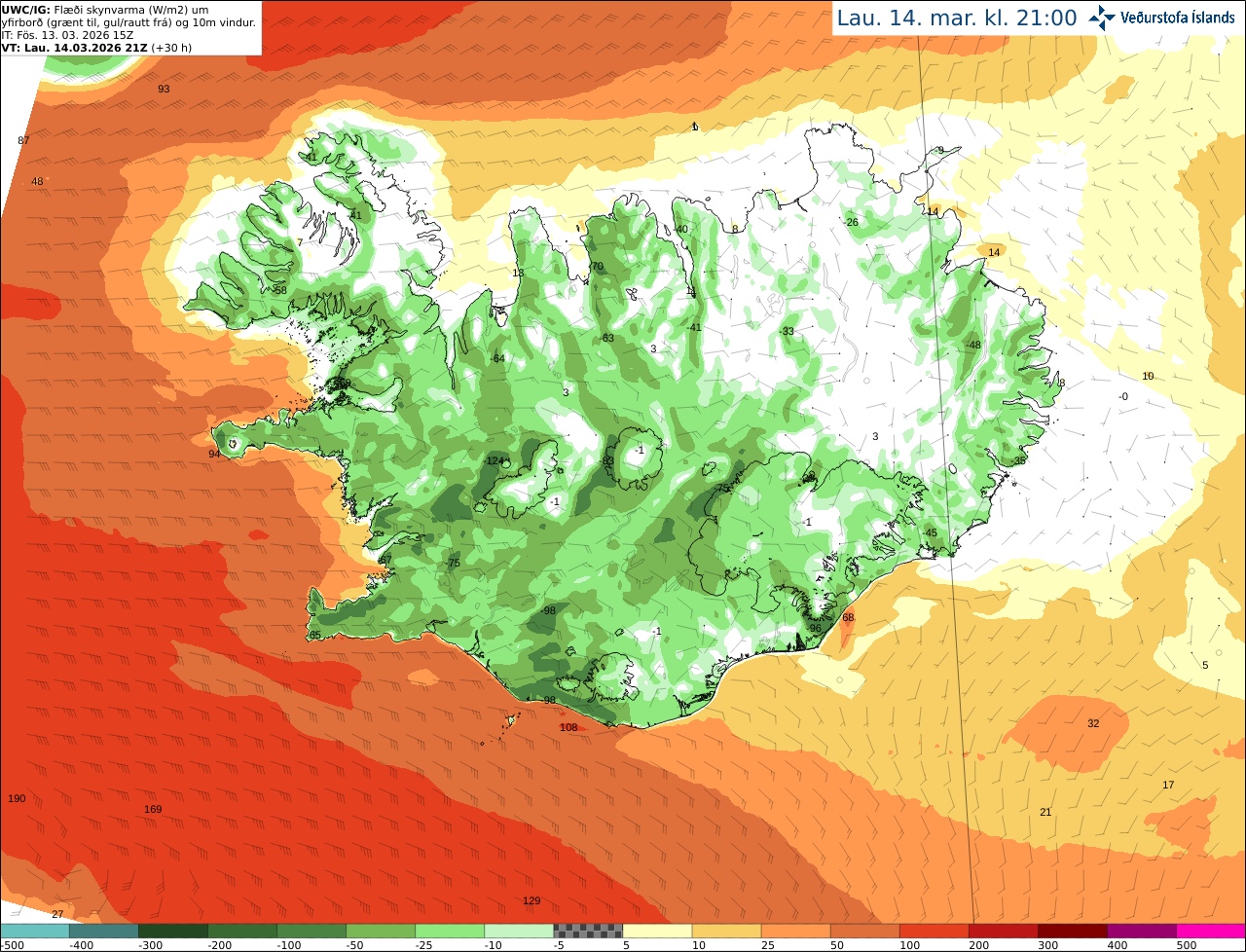1246x952 pixels.
Task: Pick the red swatch between 200 and 300
Action: tap(1003, 931)
